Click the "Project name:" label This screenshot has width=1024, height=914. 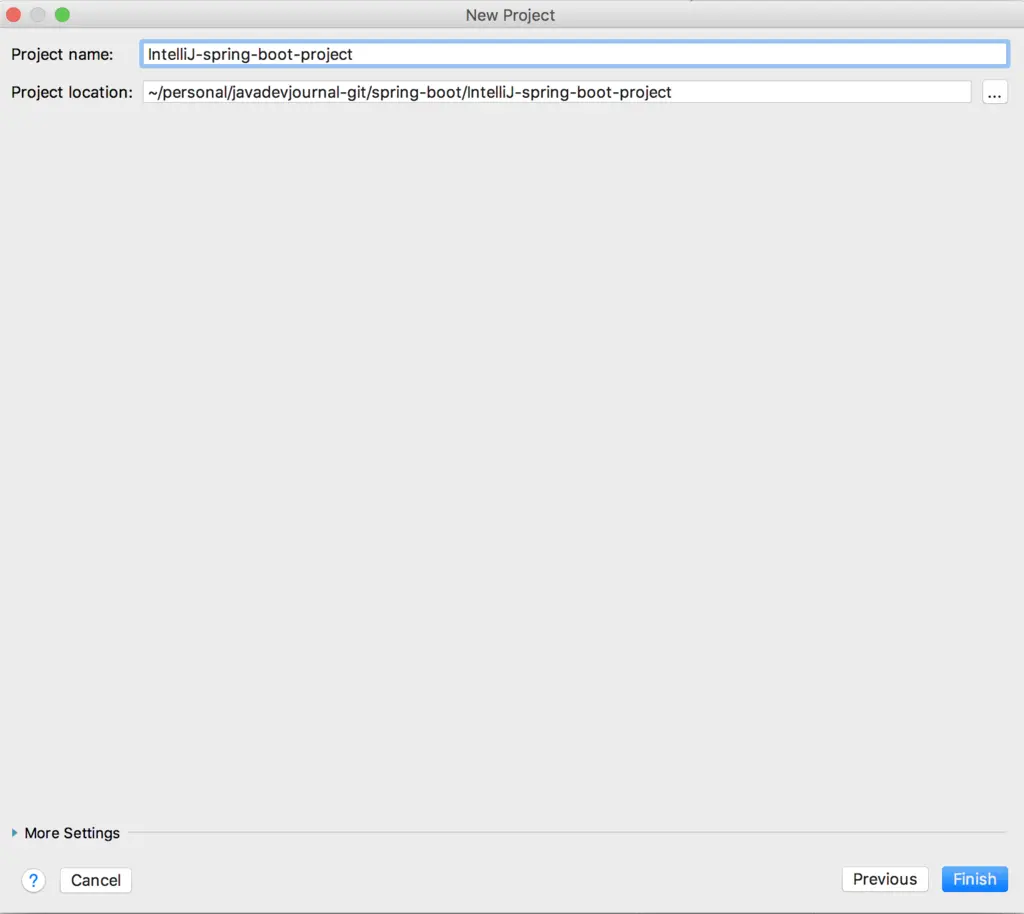coord(62,54)
